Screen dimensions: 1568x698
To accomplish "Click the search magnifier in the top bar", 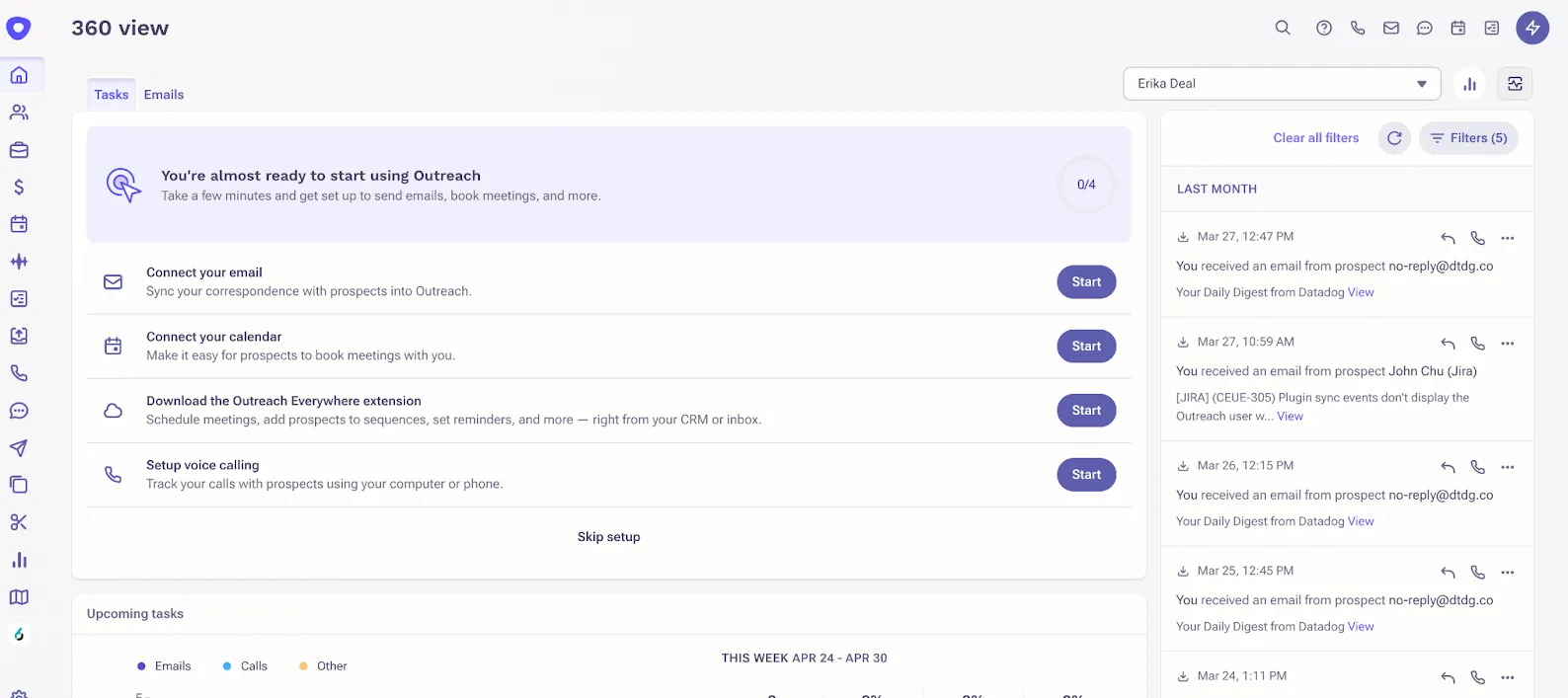I will coord(1283,28).
